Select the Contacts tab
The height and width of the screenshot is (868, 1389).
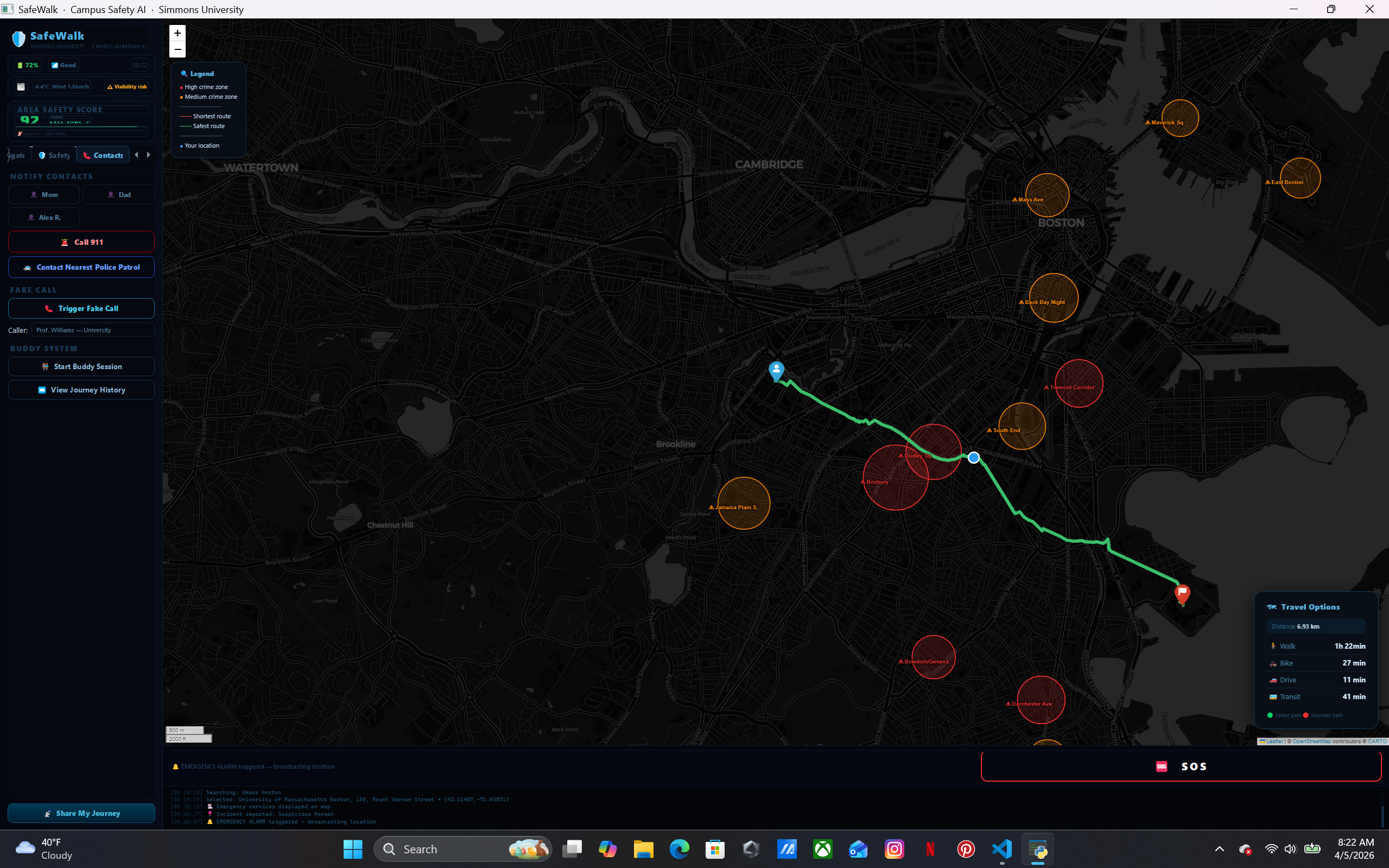pos(103,155)
